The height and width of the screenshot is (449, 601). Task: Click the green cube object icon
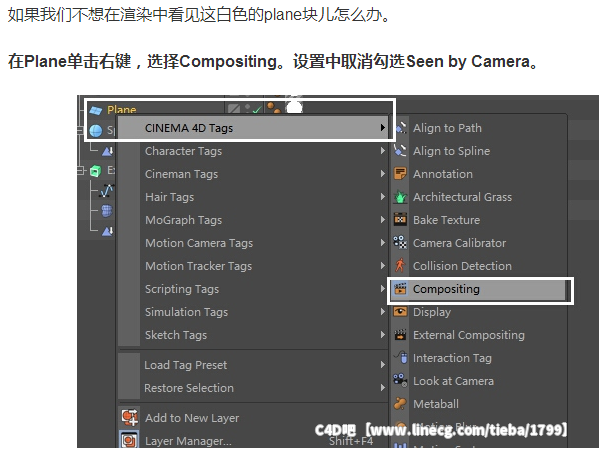pyautogui.click(x=95, y=171)
